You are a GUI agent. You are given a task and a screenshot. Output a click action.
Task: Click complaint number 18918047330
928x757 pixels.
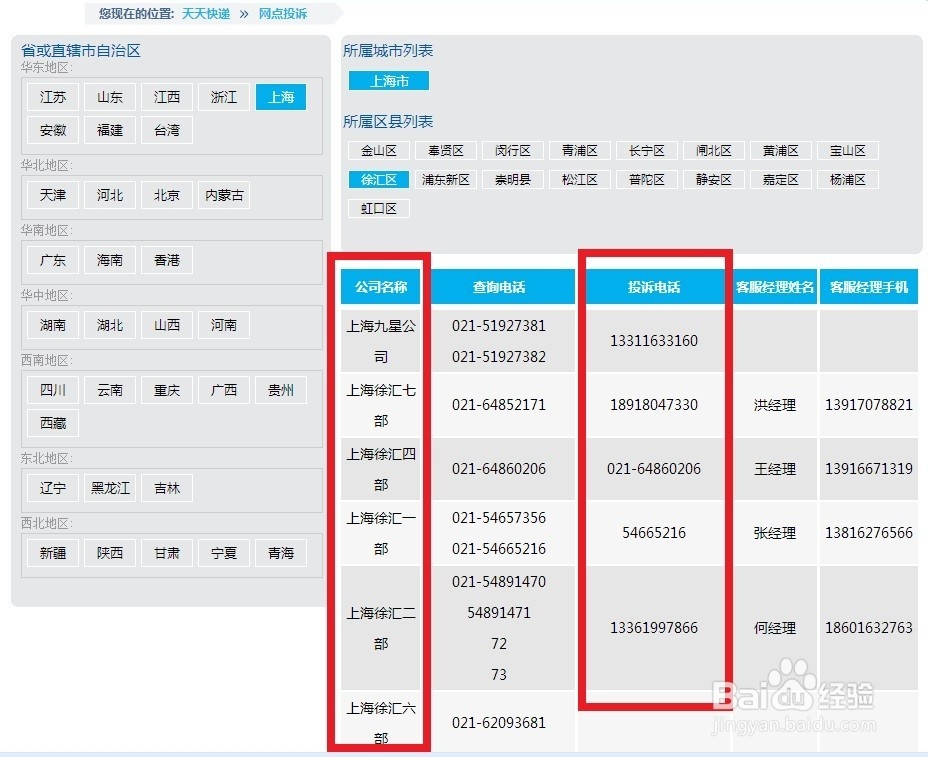coord(654,405)
